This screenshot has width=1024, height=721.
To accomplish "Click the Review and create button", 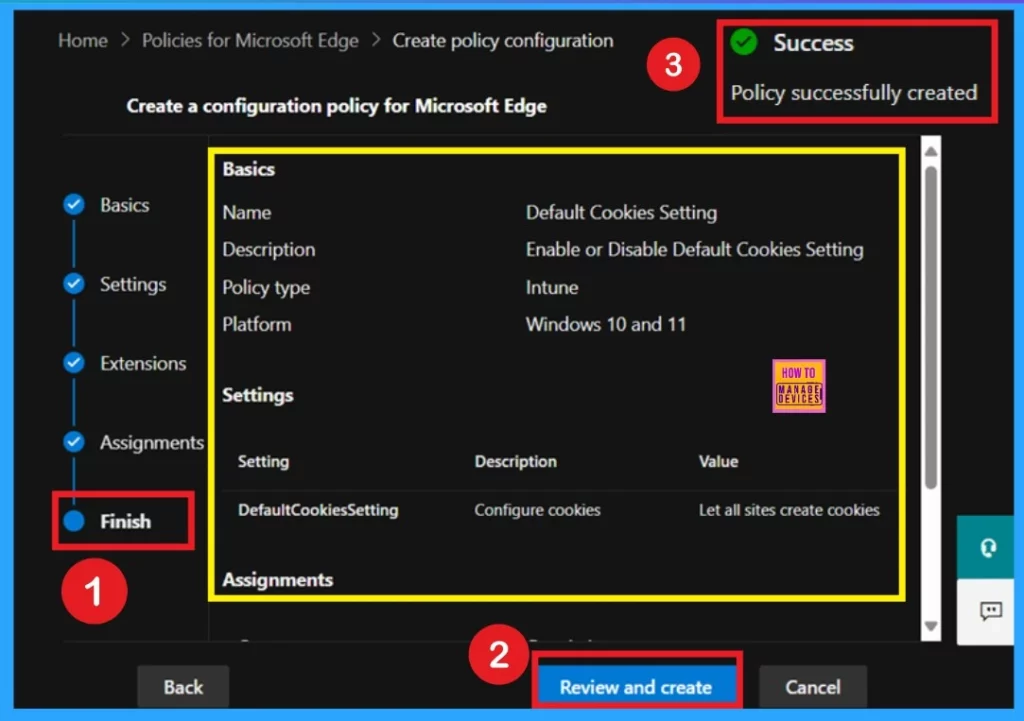I will [x=636, y=686].
